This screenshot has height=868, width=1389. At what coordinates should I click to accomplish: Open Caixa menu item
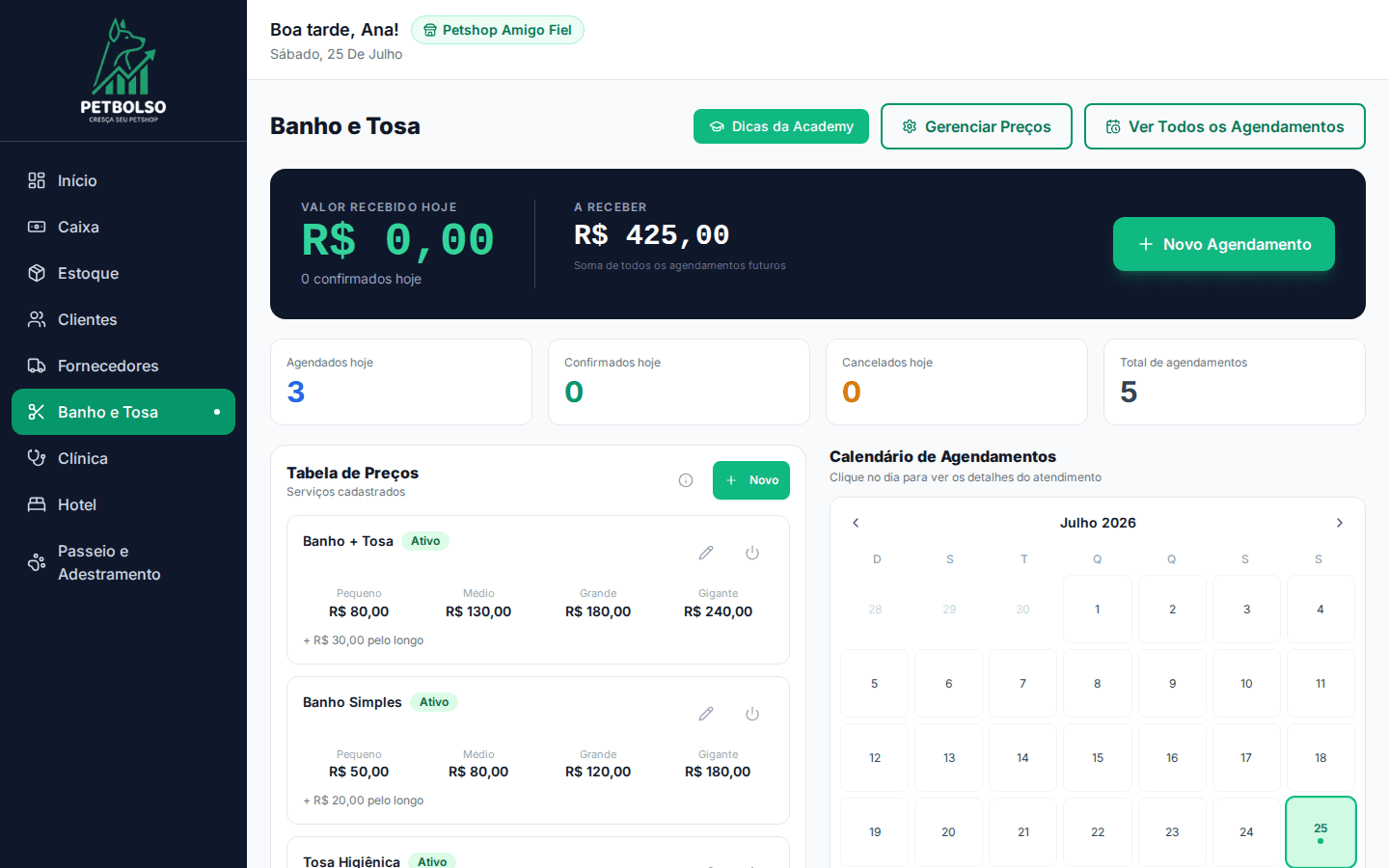[123, 227]
